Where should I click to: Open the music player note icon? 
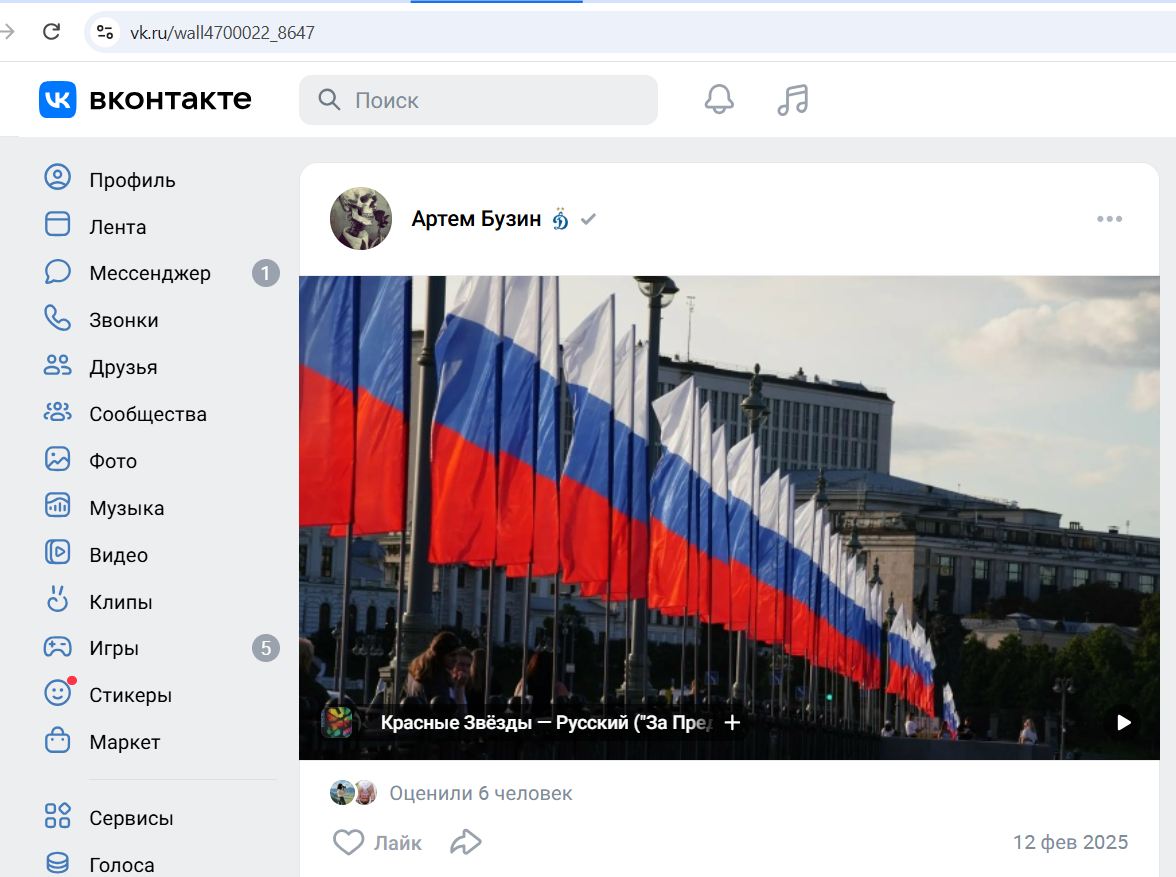coord(793,99)
